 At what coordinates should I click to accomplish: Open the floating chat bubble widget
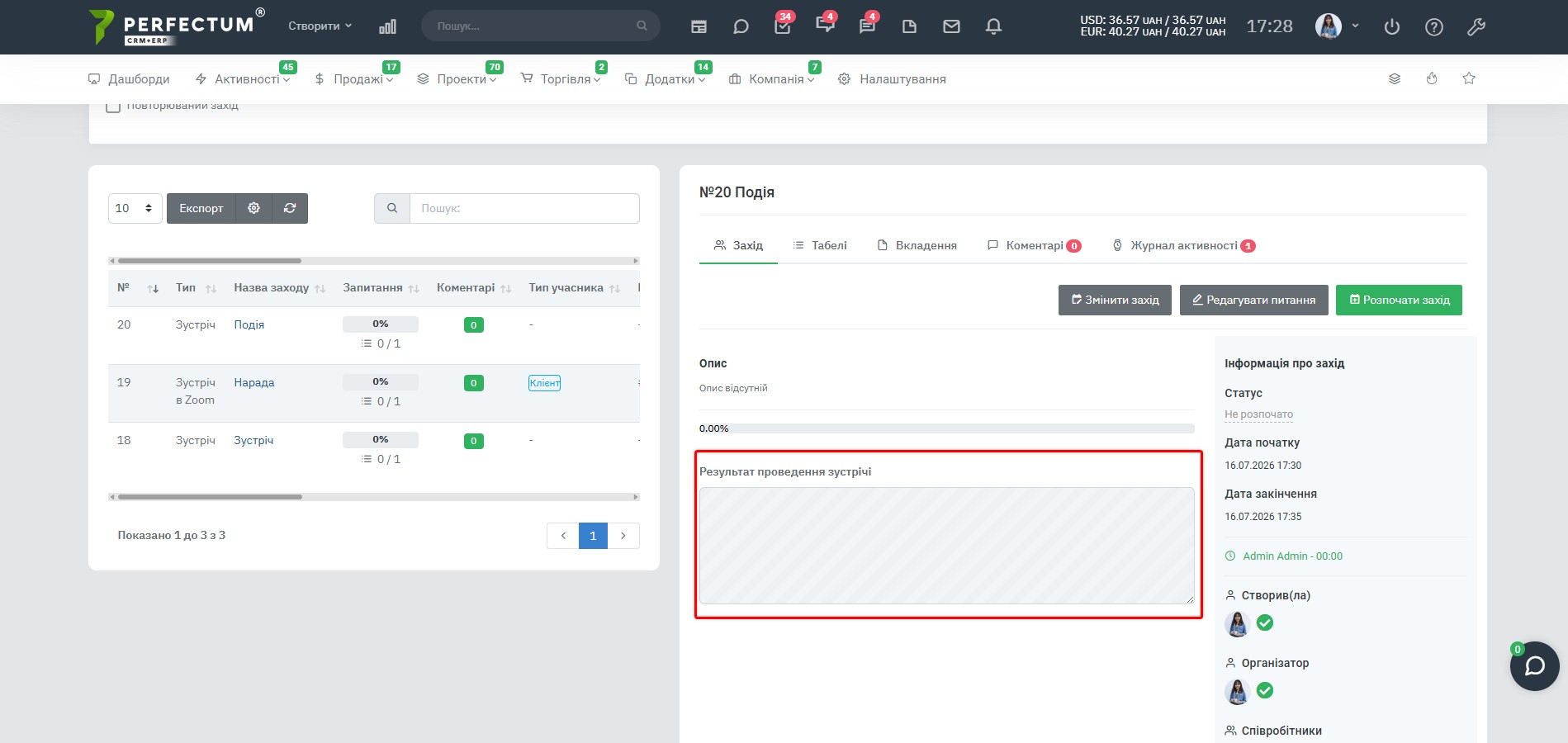(1534, 666)
